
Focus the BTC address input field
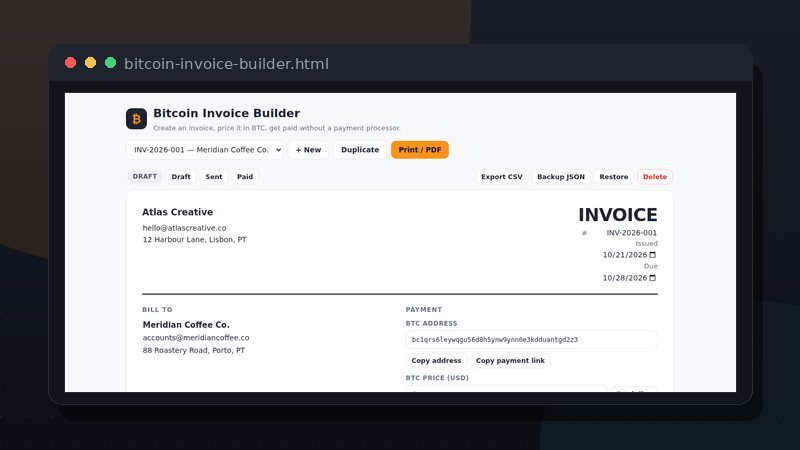point(531,339)
